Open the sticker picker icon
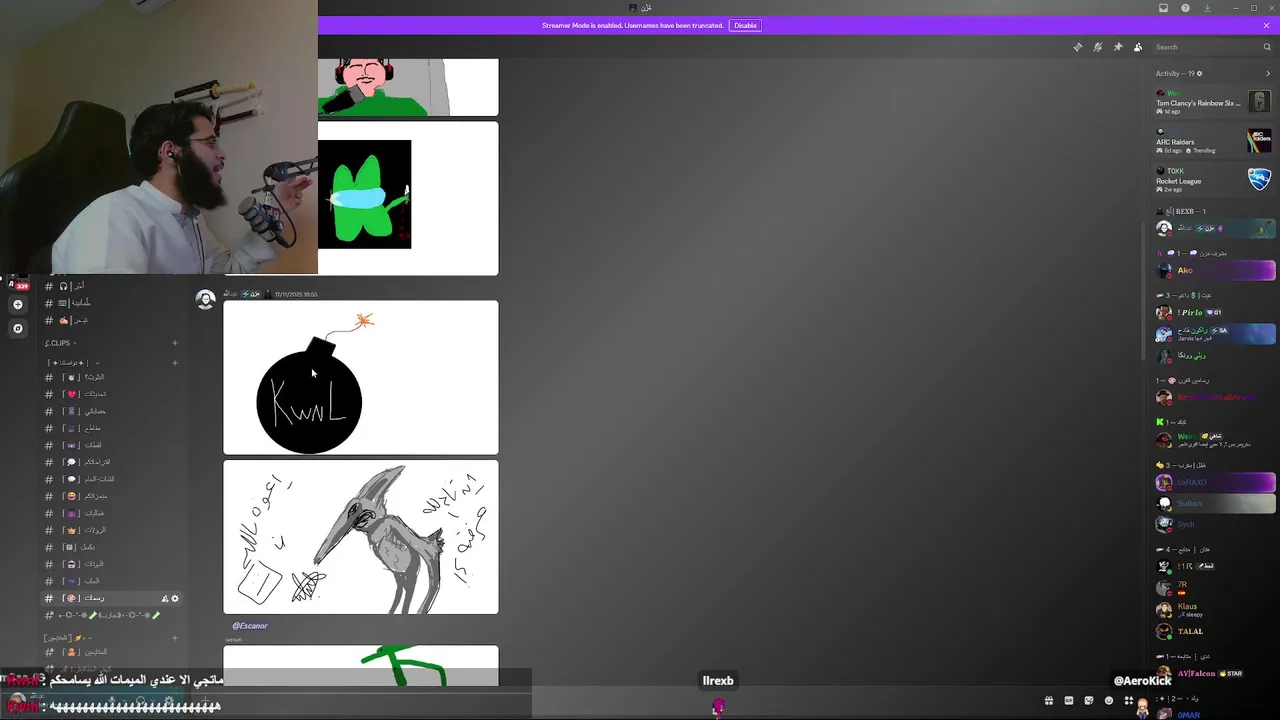 pyautogui.click(x=1089, y=700)
